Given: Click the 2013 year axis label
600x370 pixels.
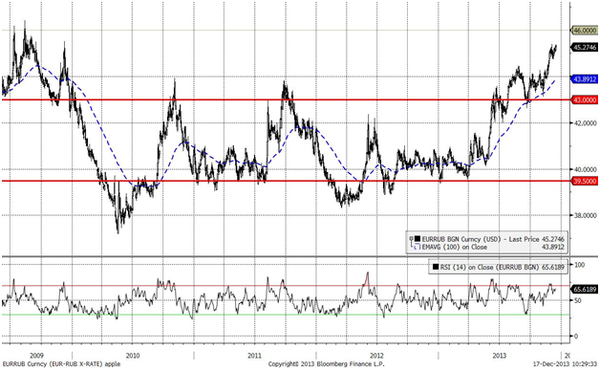Looking at the screenshot, I should point(499,355).
